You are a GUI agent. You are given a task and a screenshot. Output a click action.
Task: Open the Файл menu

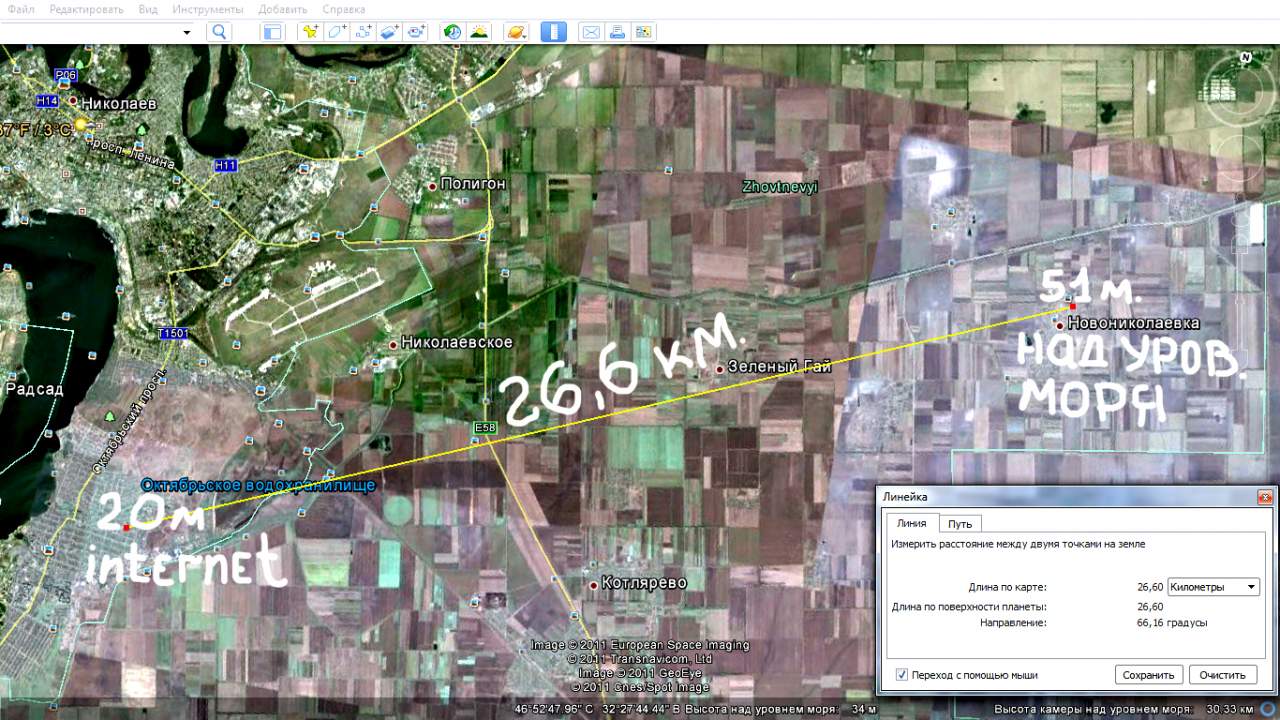click(20, 9)
